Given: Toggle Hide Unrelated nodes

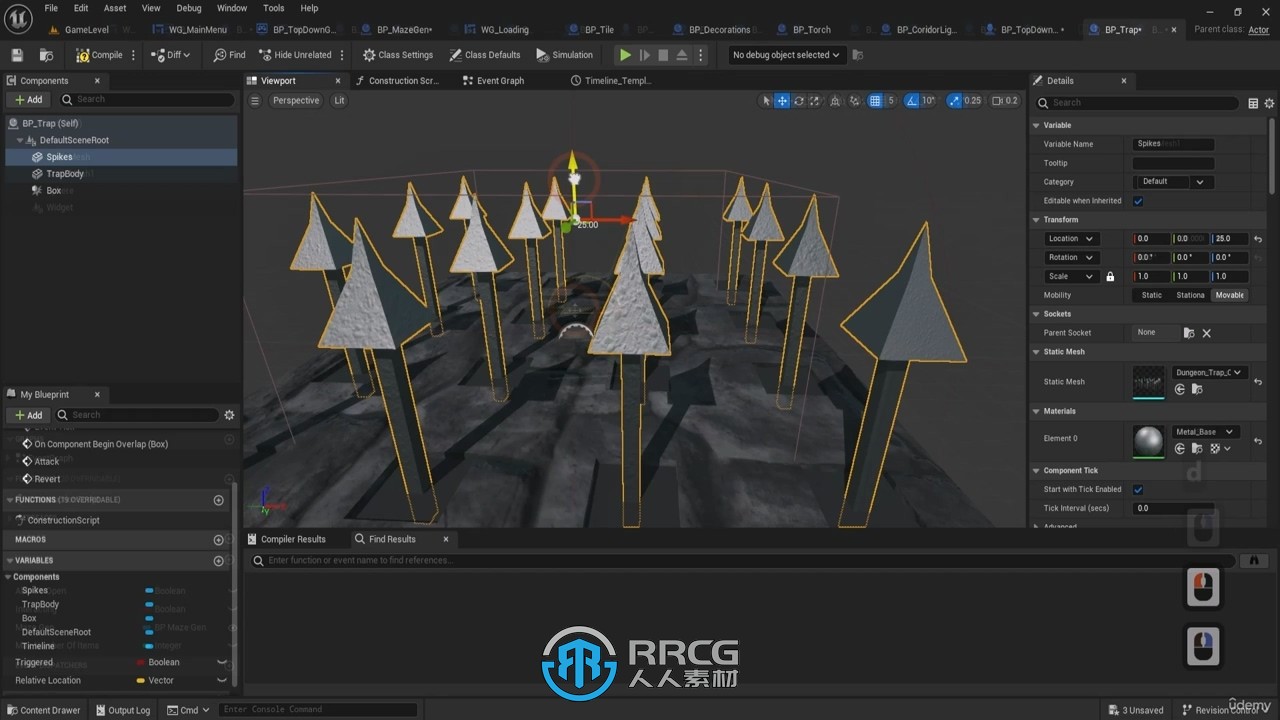Looking at the screenshot, I should (x=294, y=55).
